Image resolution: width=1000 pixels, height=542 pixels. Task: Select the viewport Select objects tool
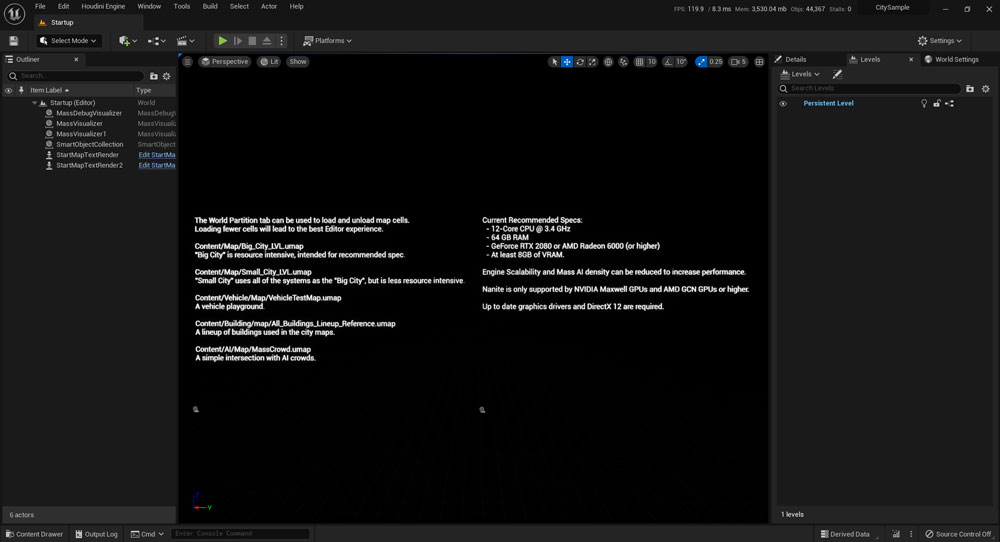(x=554, y=62)
